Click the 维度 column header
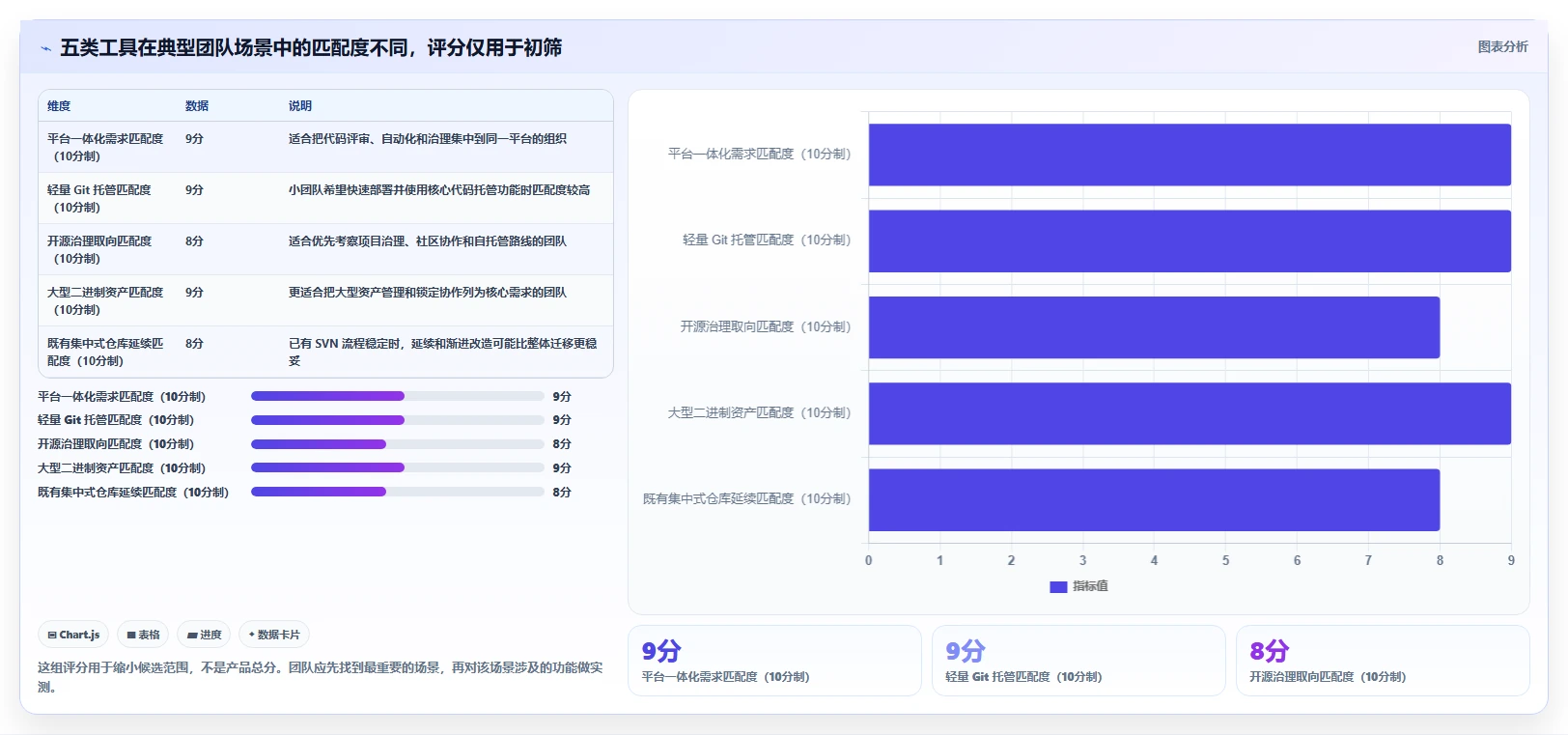 pos(59,106)
